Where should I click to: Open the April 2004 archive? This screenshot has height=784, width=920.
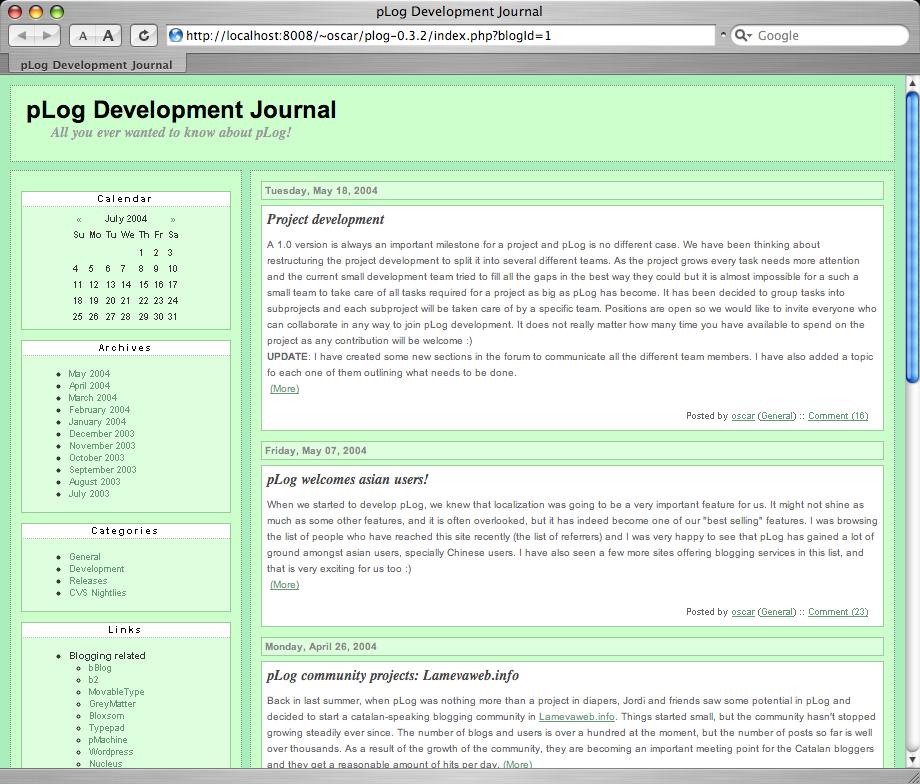click(x=89, y=386)
